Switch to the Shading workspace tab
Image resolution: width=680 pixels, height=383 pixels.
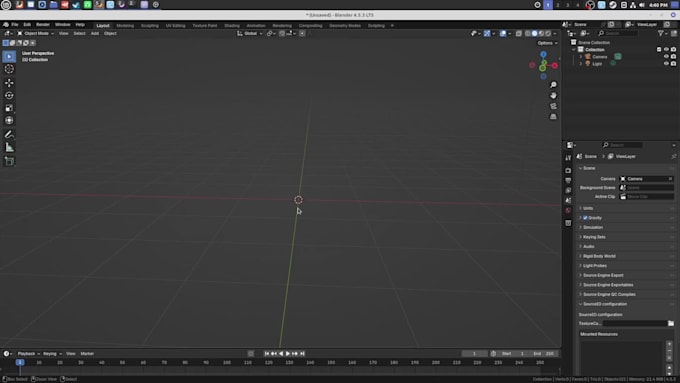click(232, 26)
